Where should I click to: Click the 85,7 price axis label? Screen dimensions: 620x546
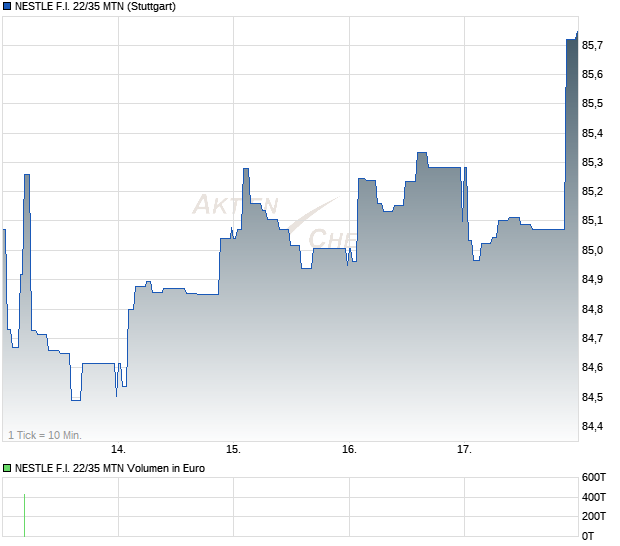pyautogui.click(x=592, y=45)
